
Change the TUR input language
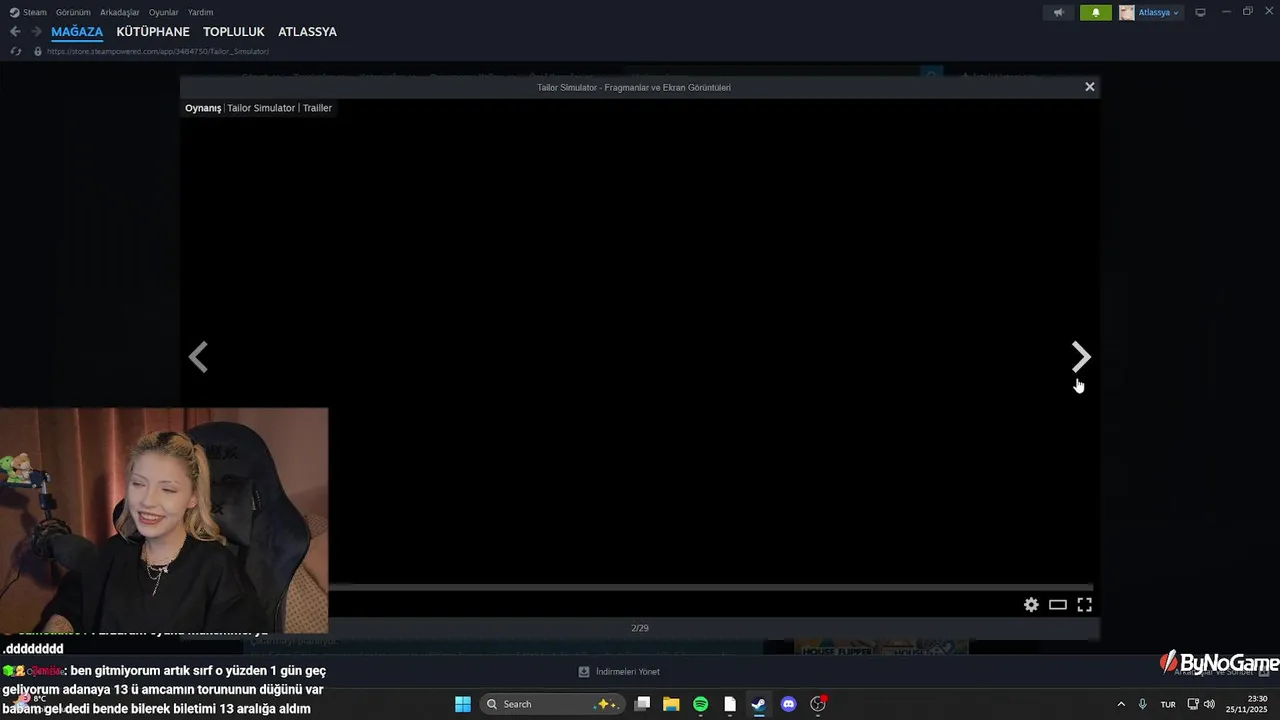pyautogui.click(x=1168, y=704)
